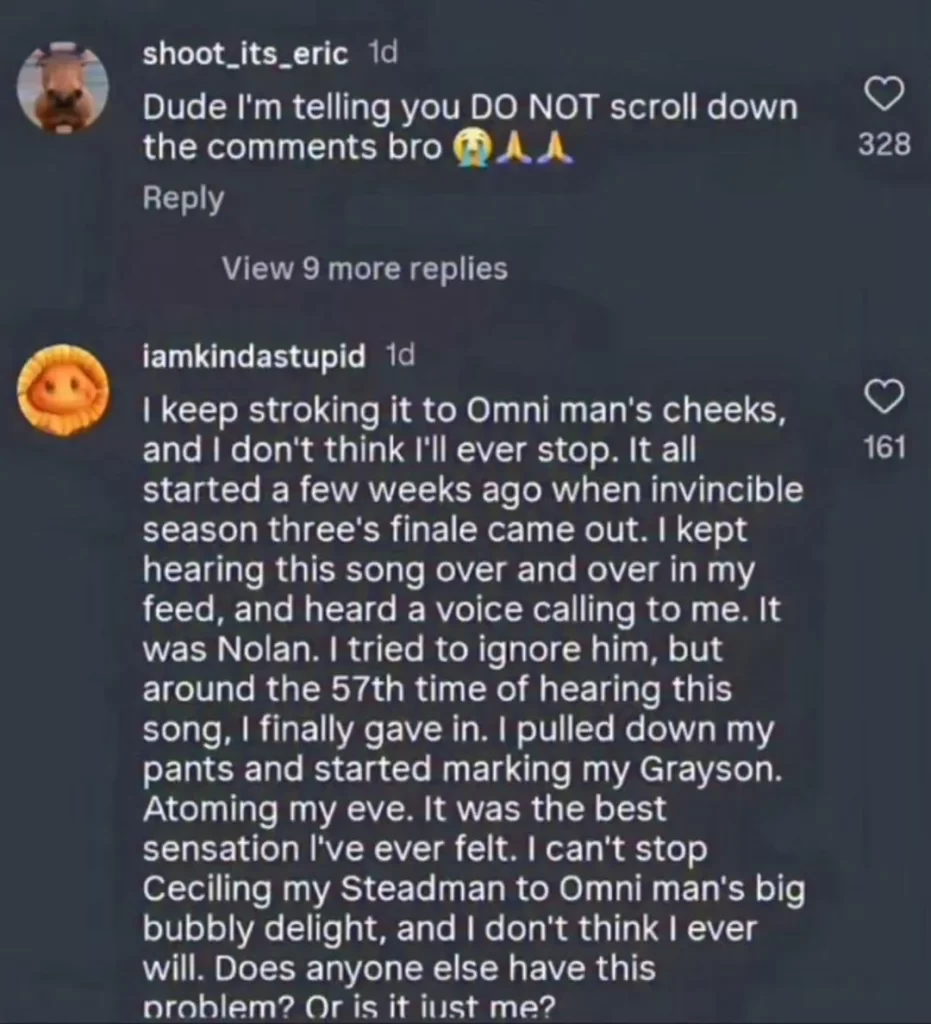Click the shoot_its_eric username
The image size is (931, 1024).
245,54
